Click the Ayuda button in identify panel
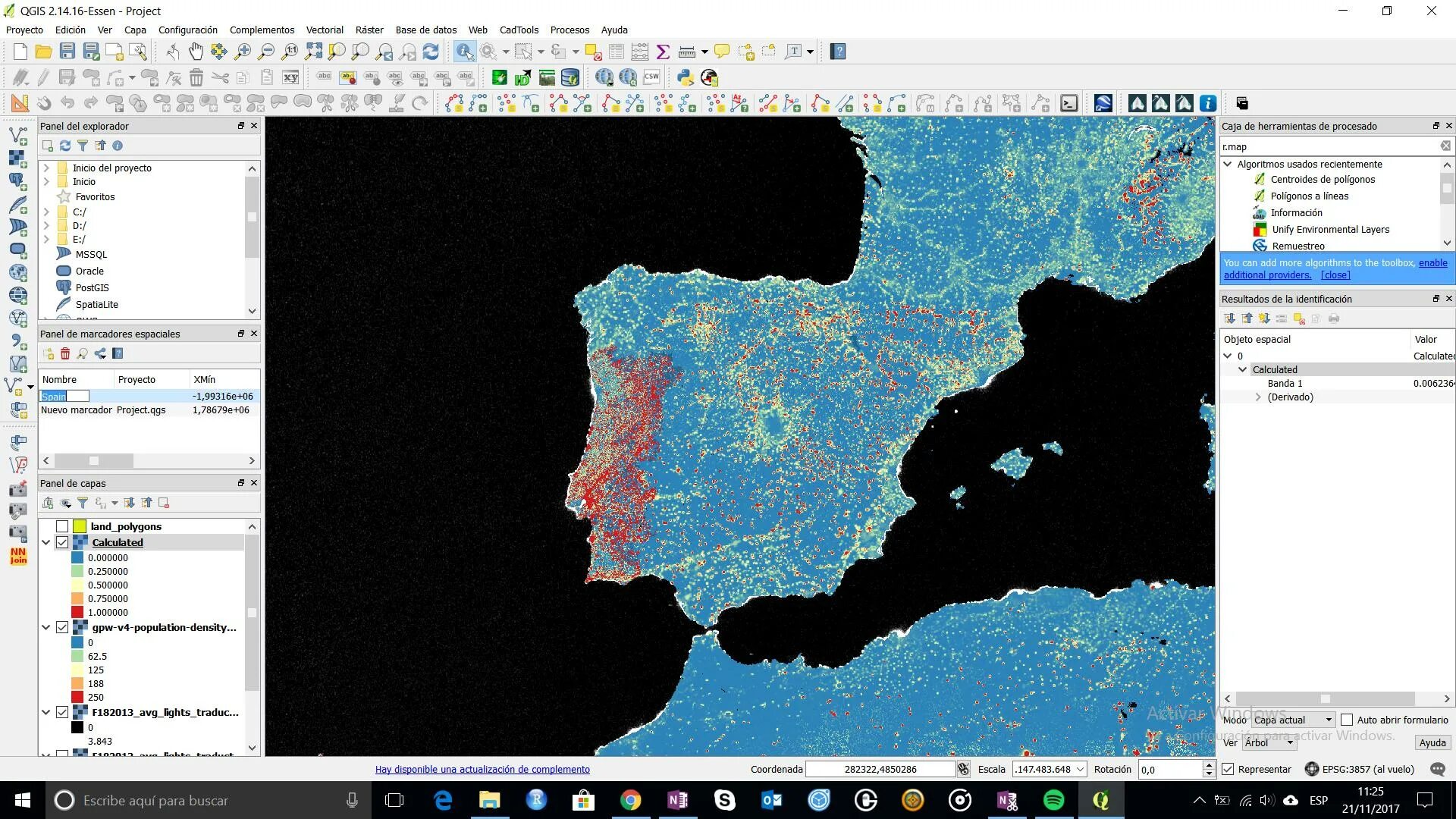 coord(1432,742)
